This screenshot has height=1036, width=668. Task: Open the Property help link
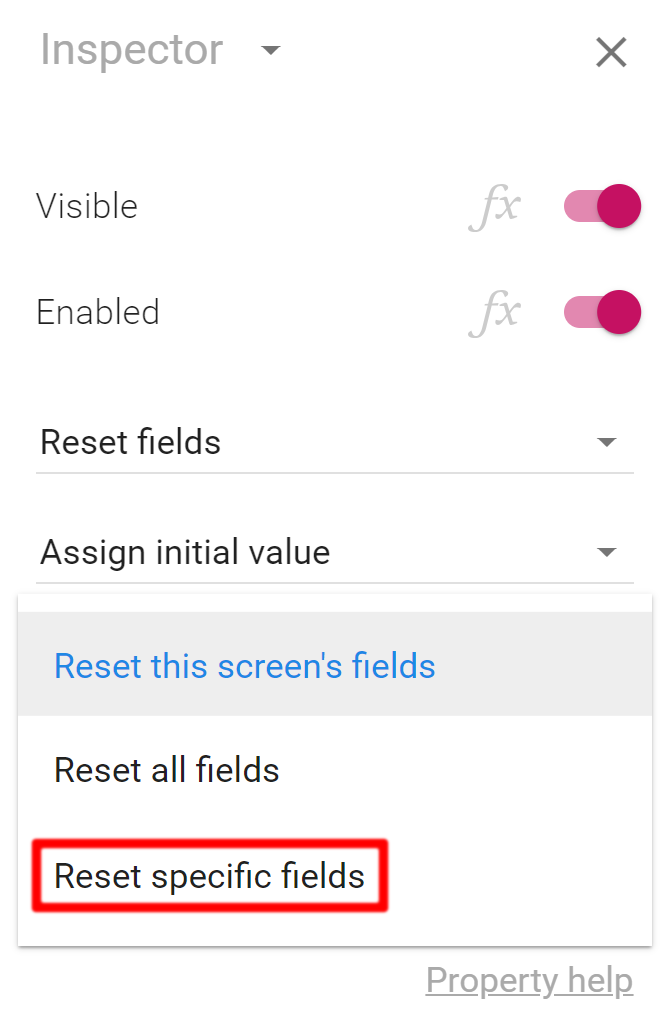click(x=529, y=980)
